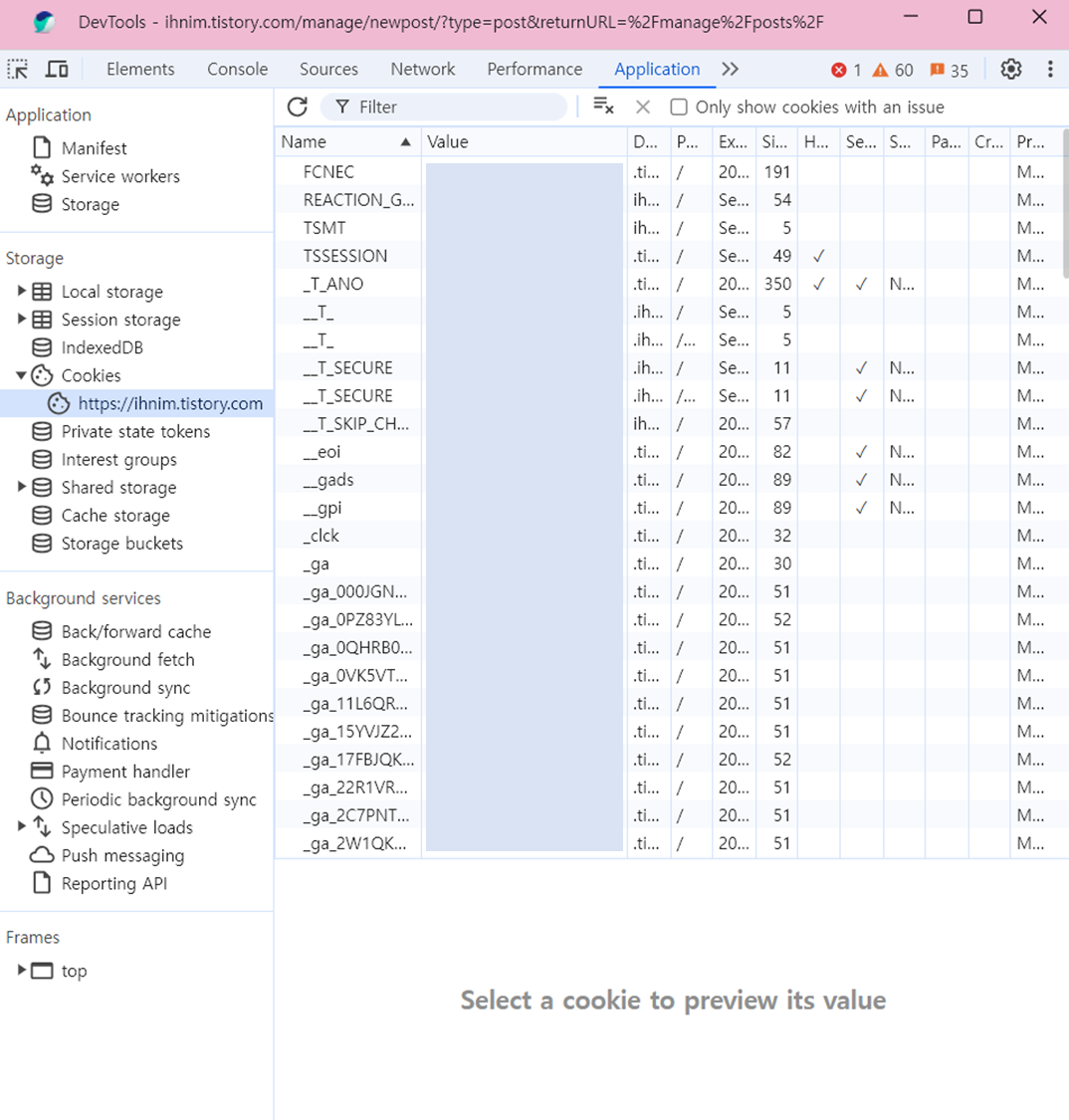This screenshot has height=1120, width=1069.
Task: Select the TSSESSION cookie row
Action: pyautogui.click(x=669, y=256)
